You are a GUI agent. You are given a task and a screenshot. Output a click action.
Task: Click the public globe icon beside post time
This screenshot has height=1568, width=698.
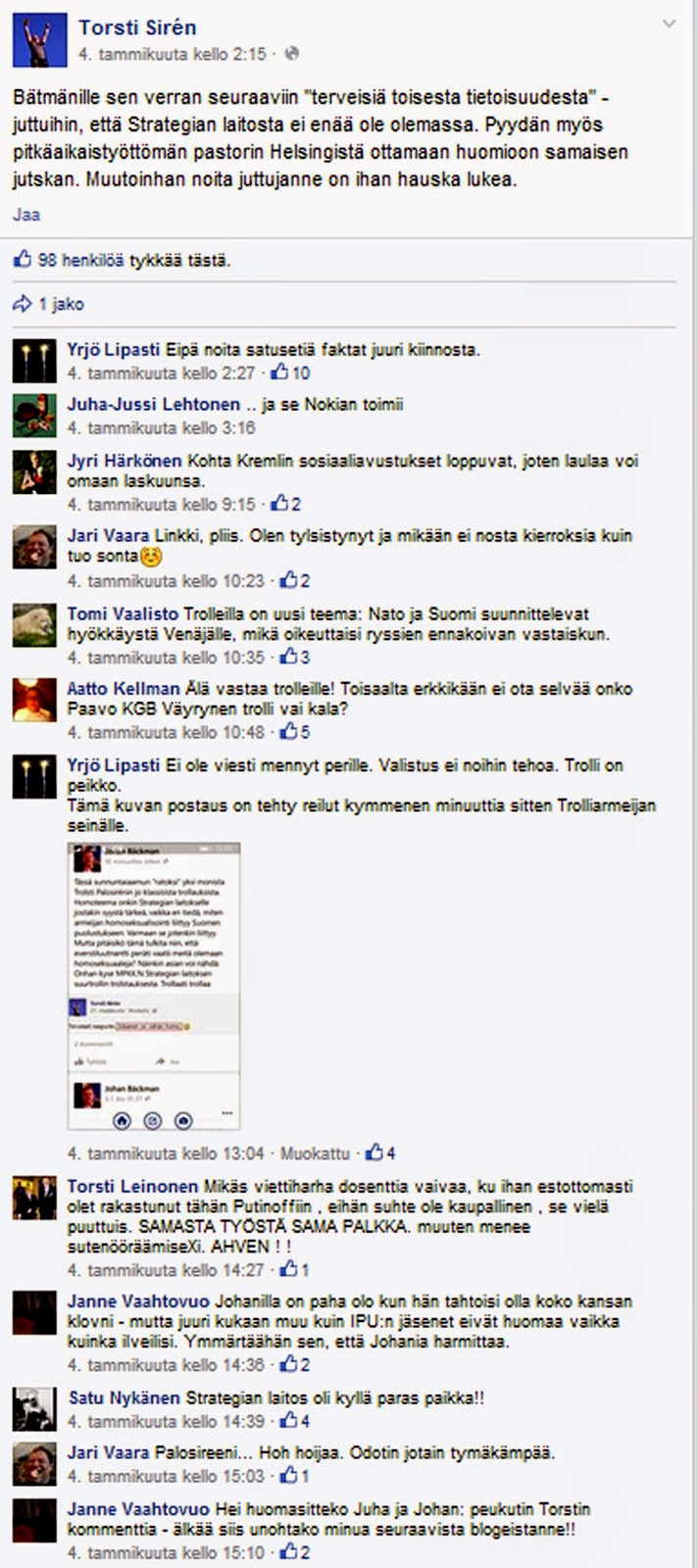click(292, 55)
